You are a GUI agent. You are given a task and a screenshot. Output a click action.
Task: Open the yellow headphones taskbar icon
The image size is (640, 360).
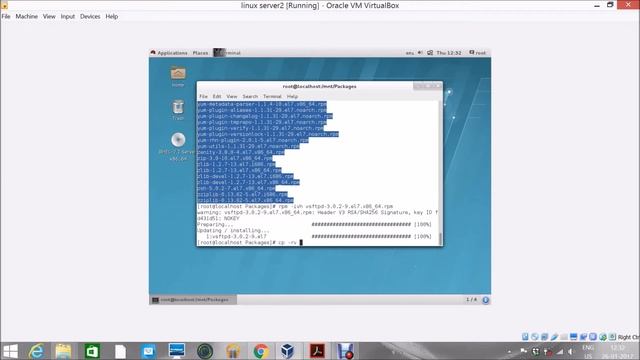pos(233,351)
